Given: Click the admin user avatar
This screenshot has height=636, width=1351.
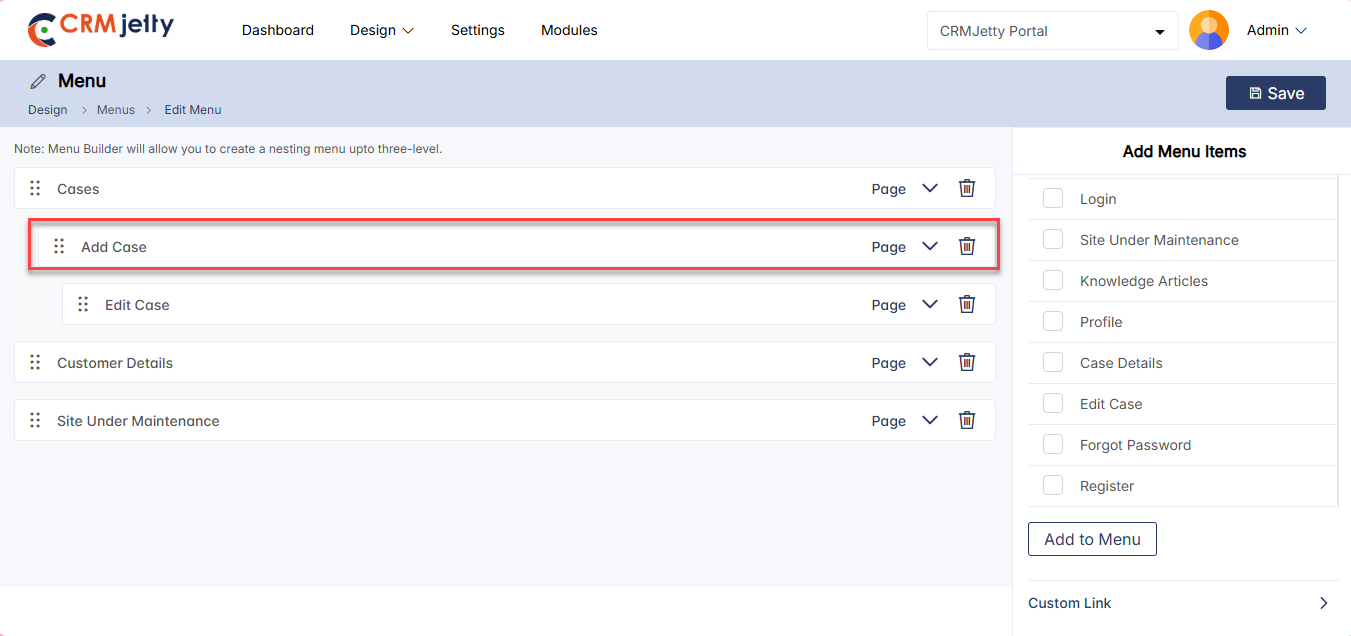Looking at the screenshot, I should (1208, 30).
